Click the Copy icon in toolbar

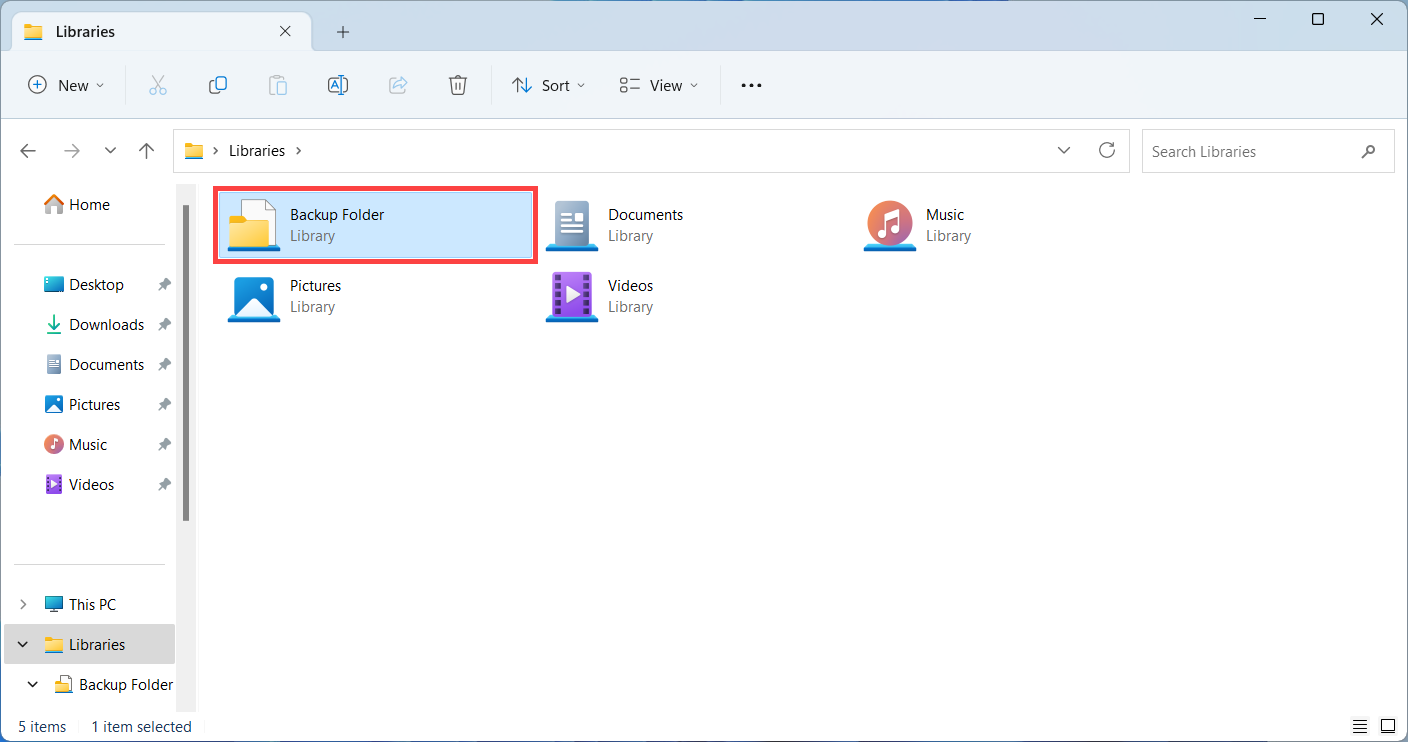tap(218, 86)
